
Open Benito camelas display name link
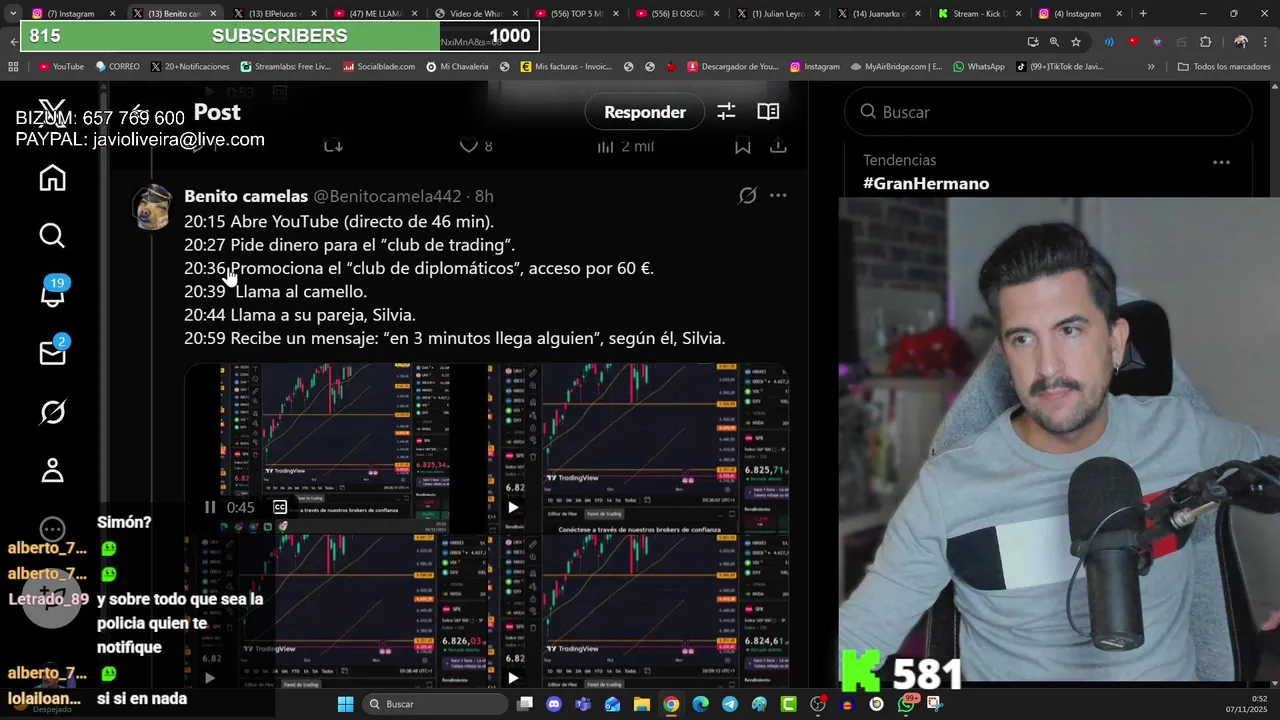pyautogui.click(x=246, y=196)
